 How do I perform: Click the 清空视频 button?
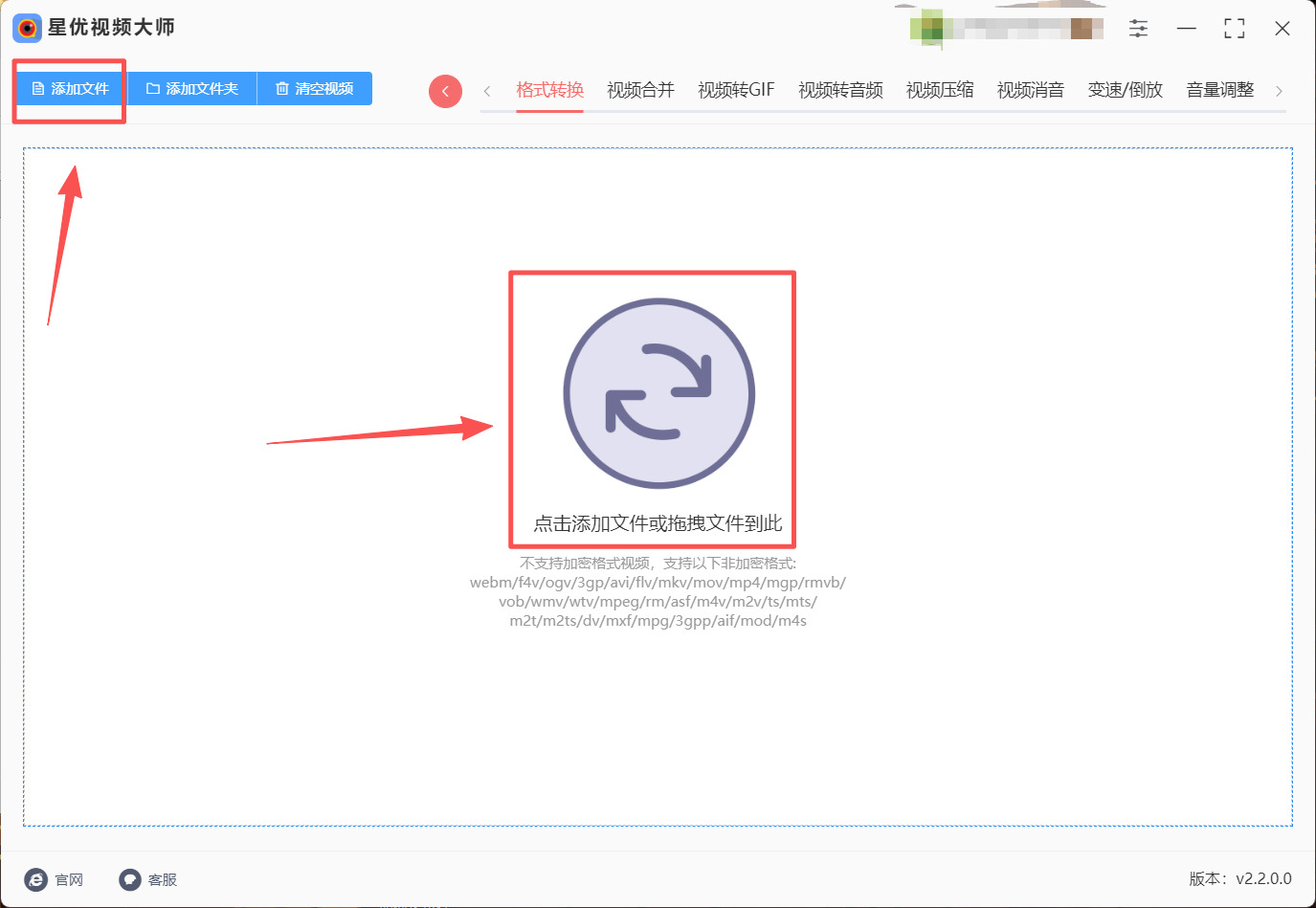pos(315,88)
